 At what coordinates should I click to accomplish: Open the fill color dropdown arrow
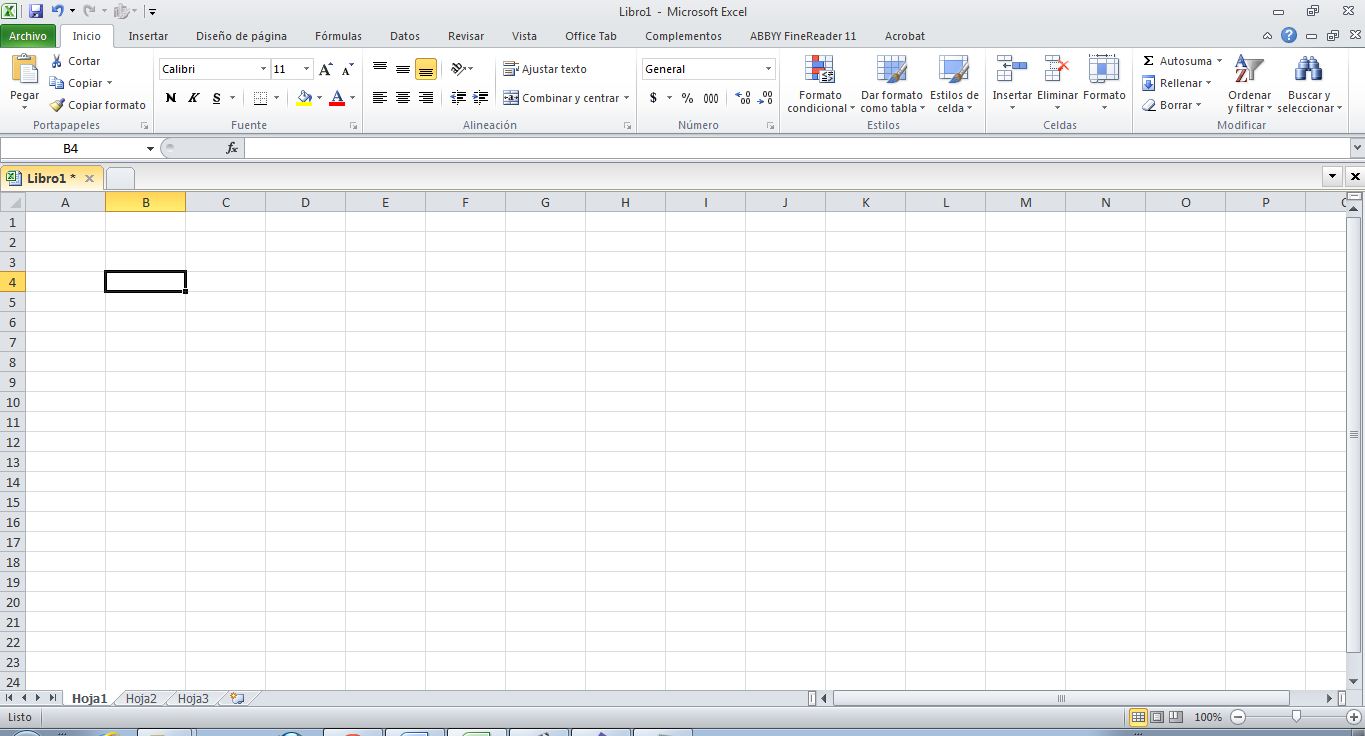(318, 99)
